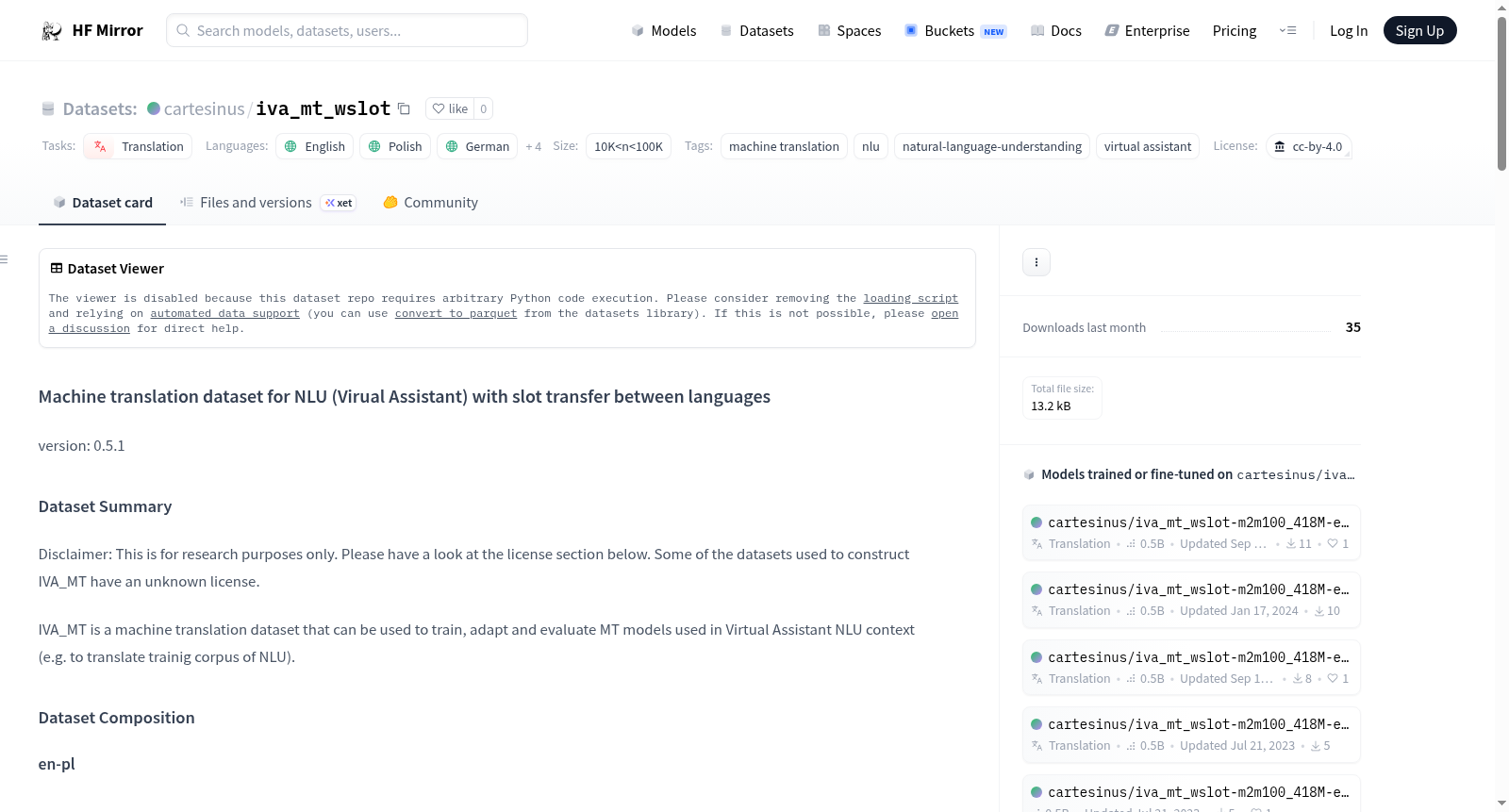Open the three-dot options menu in sidebar

pos(1036,262)
